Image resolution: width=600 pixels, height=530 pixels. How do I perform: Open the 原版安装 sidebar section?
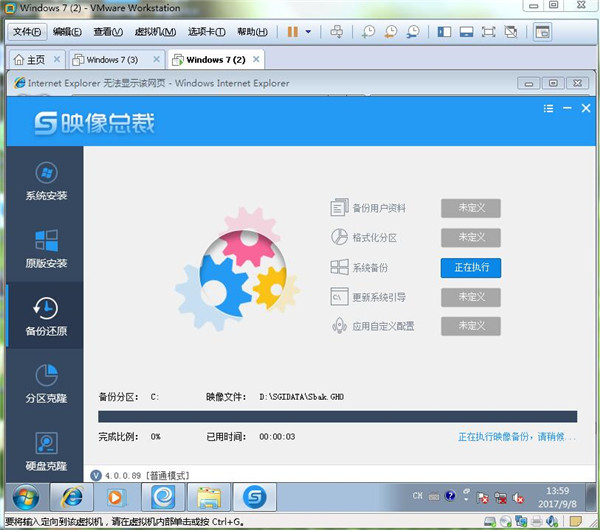point(46,249)
